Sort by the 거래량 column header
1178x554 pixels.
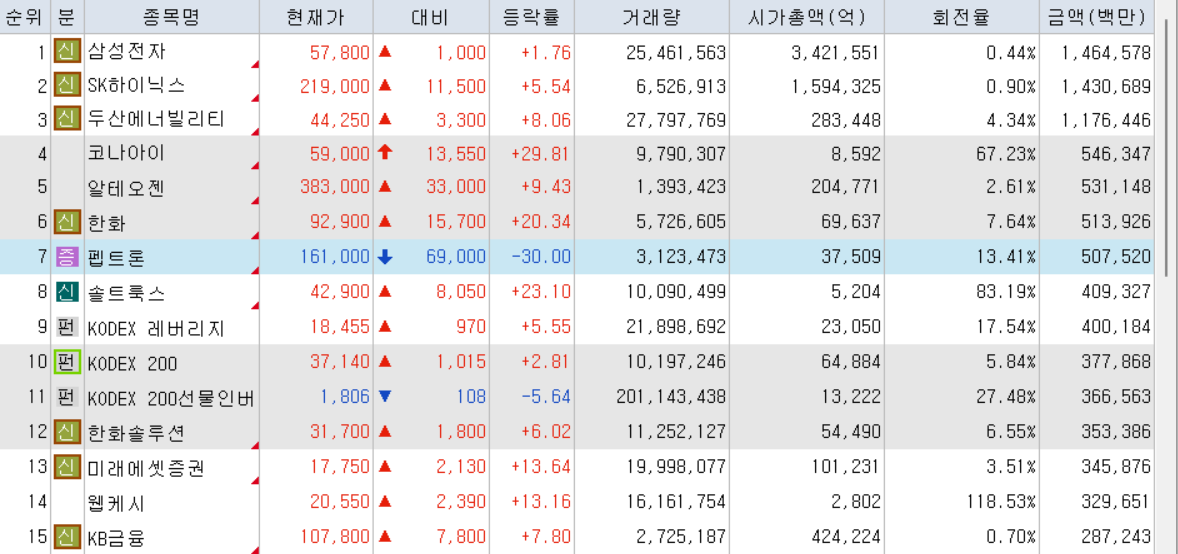tap(652, 17)
